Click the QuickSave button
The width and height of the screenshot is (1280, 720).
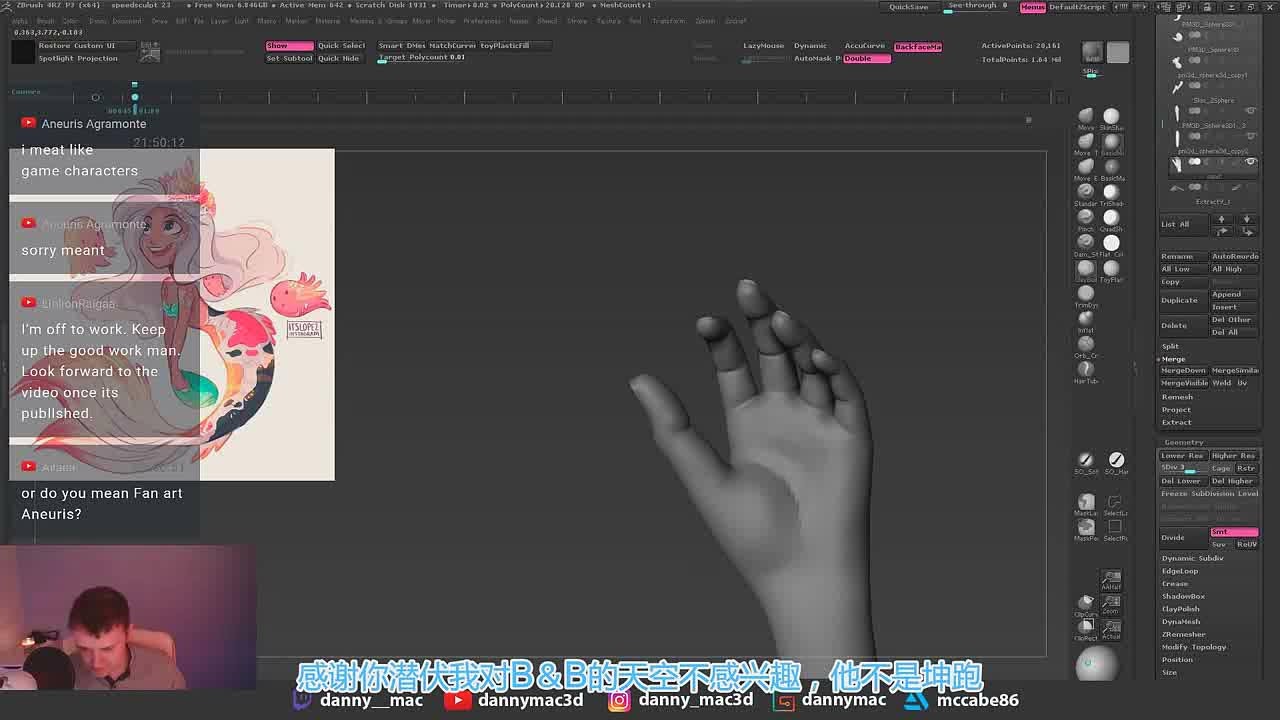coord(909,7)
